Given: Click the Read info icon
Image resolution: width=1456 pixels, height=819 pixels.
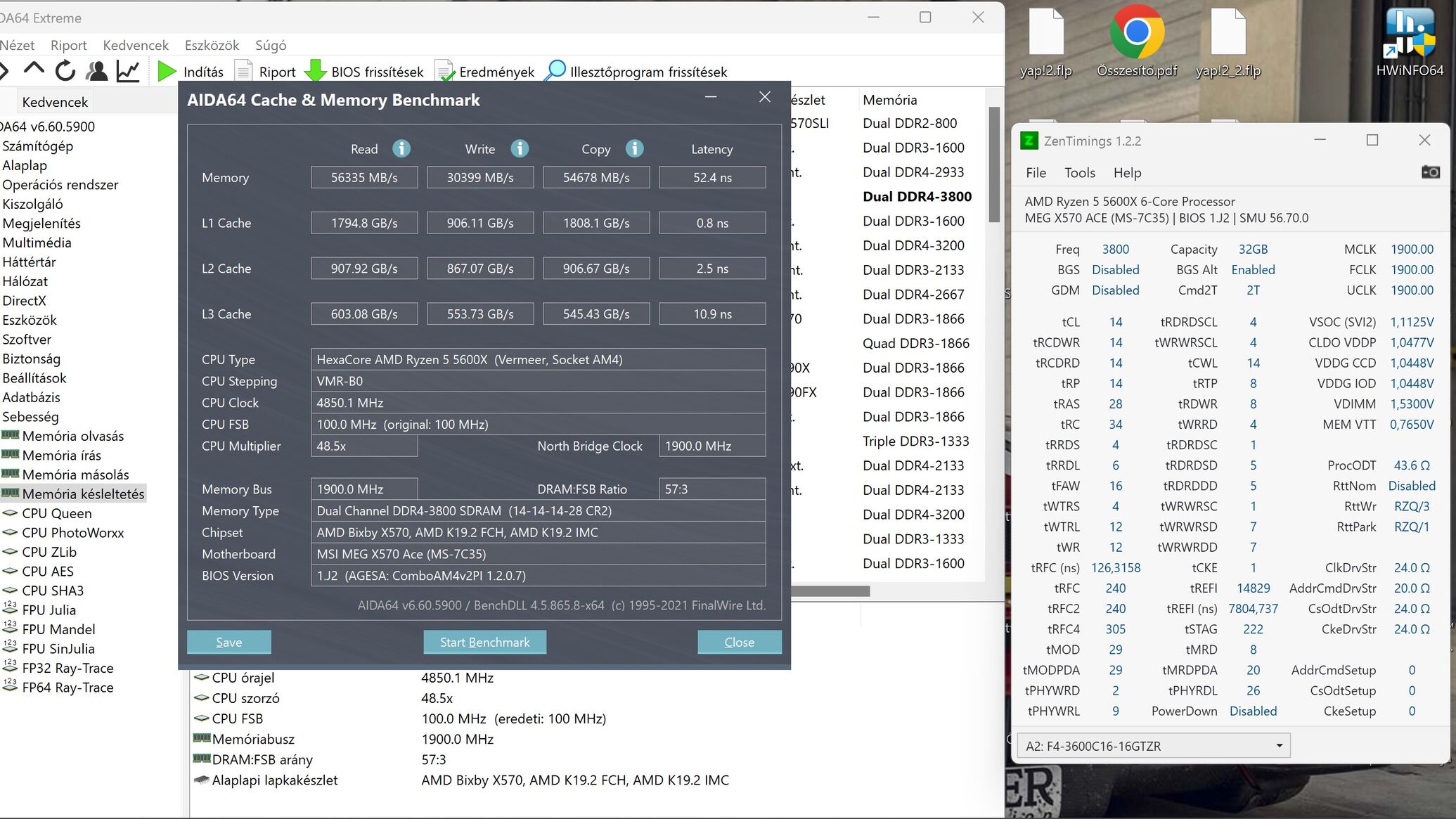Looking at the screenshot, I should click(401, 148).
